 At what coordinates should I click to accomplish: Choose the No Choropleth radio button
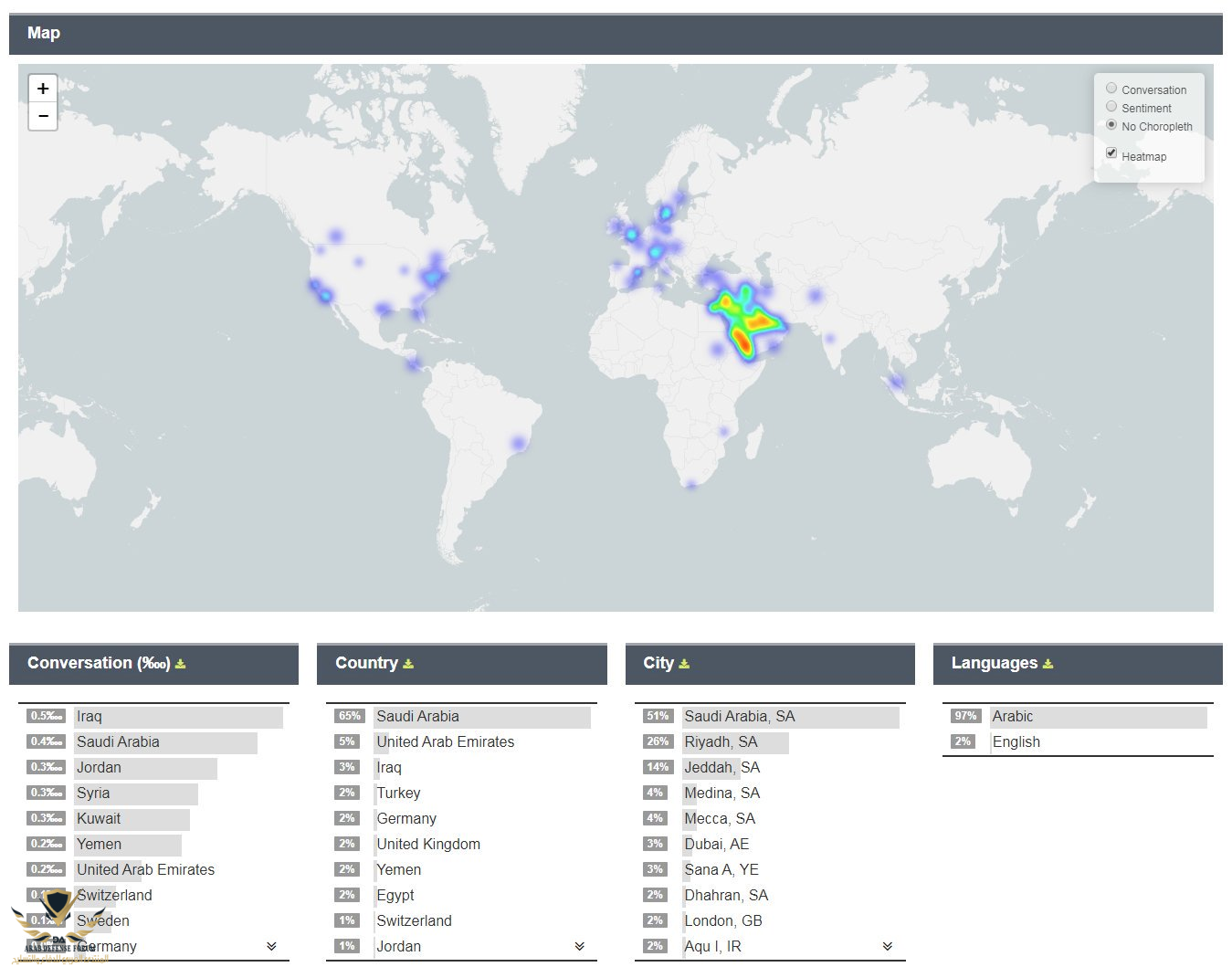click(1111, 125)
